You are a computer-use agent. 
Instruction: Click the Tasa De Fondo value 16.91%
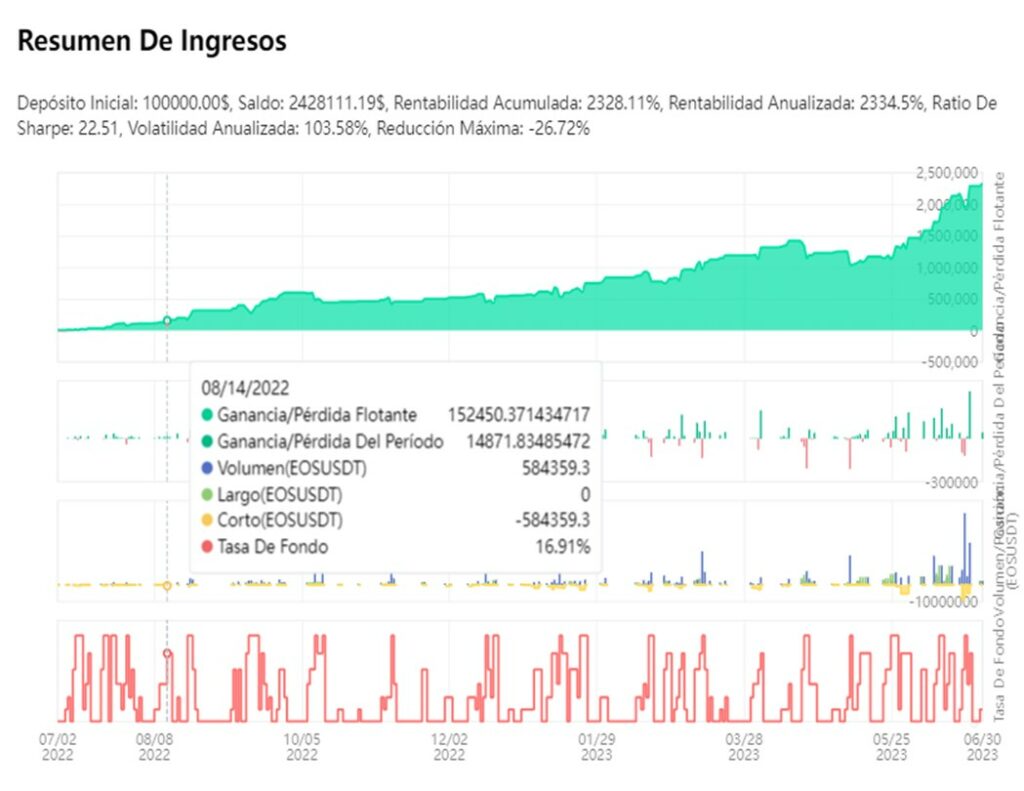point(563,547)
